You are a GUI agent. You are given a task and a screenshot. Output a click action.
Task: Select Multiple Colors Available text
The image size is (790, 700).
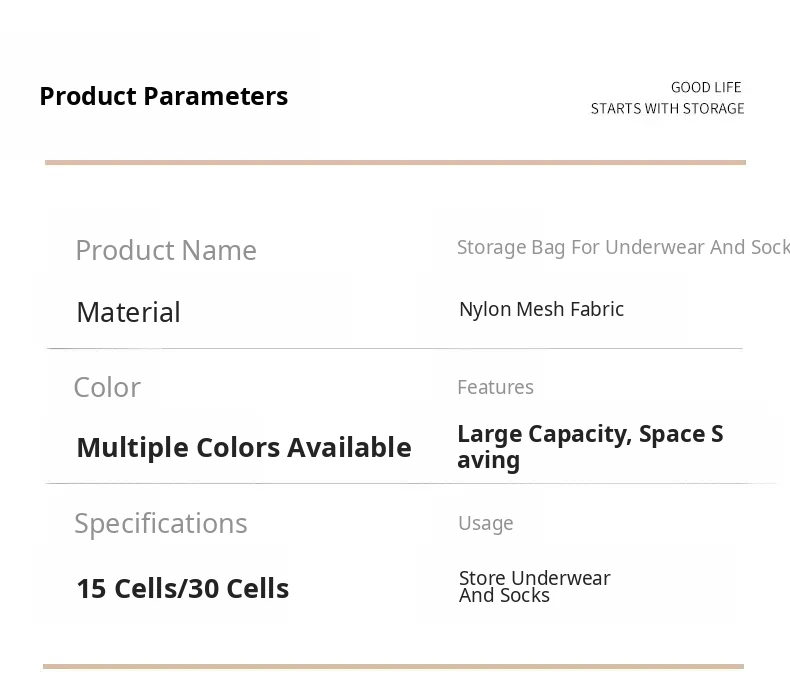pos(243,447)
